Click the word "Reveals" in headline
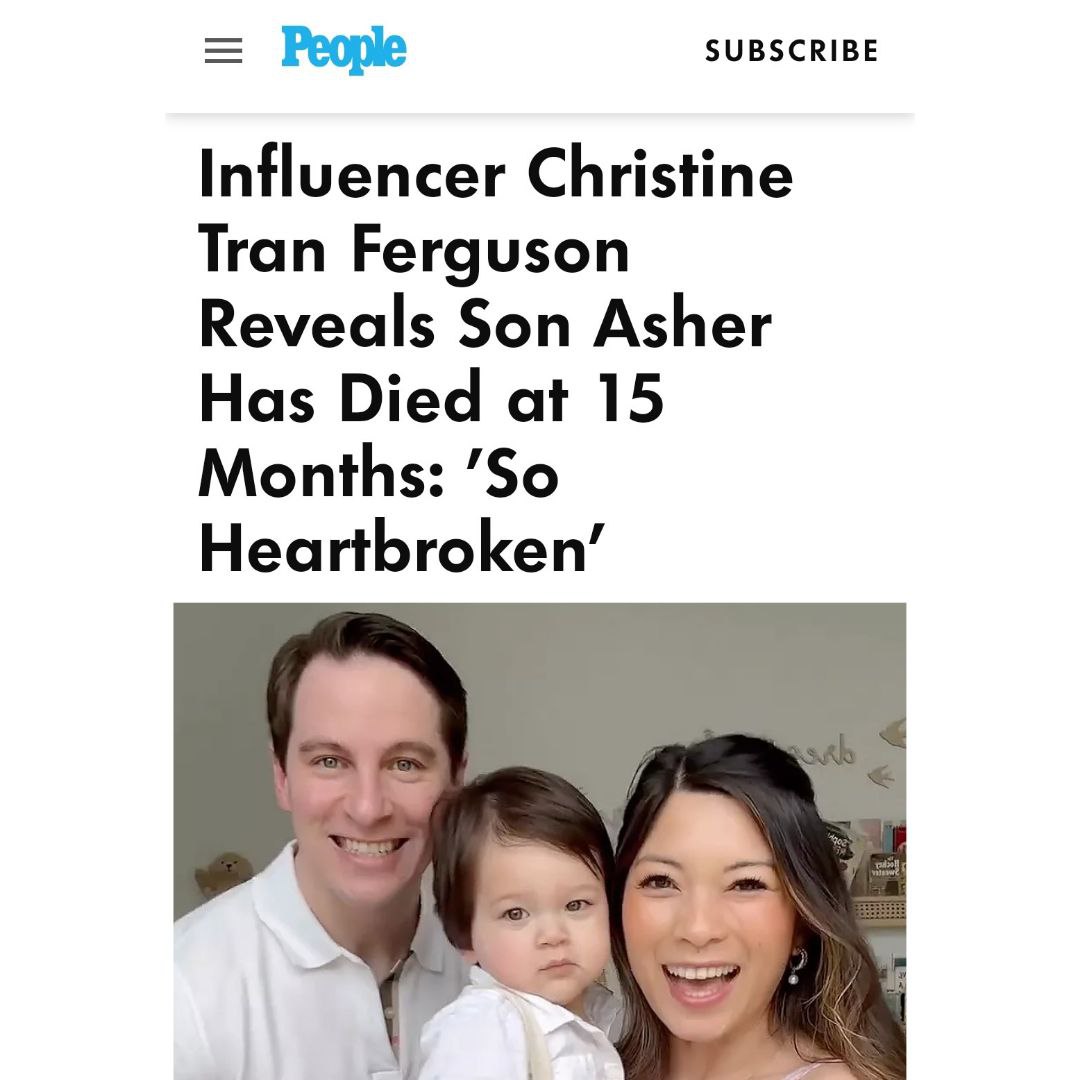 (317, 325)
